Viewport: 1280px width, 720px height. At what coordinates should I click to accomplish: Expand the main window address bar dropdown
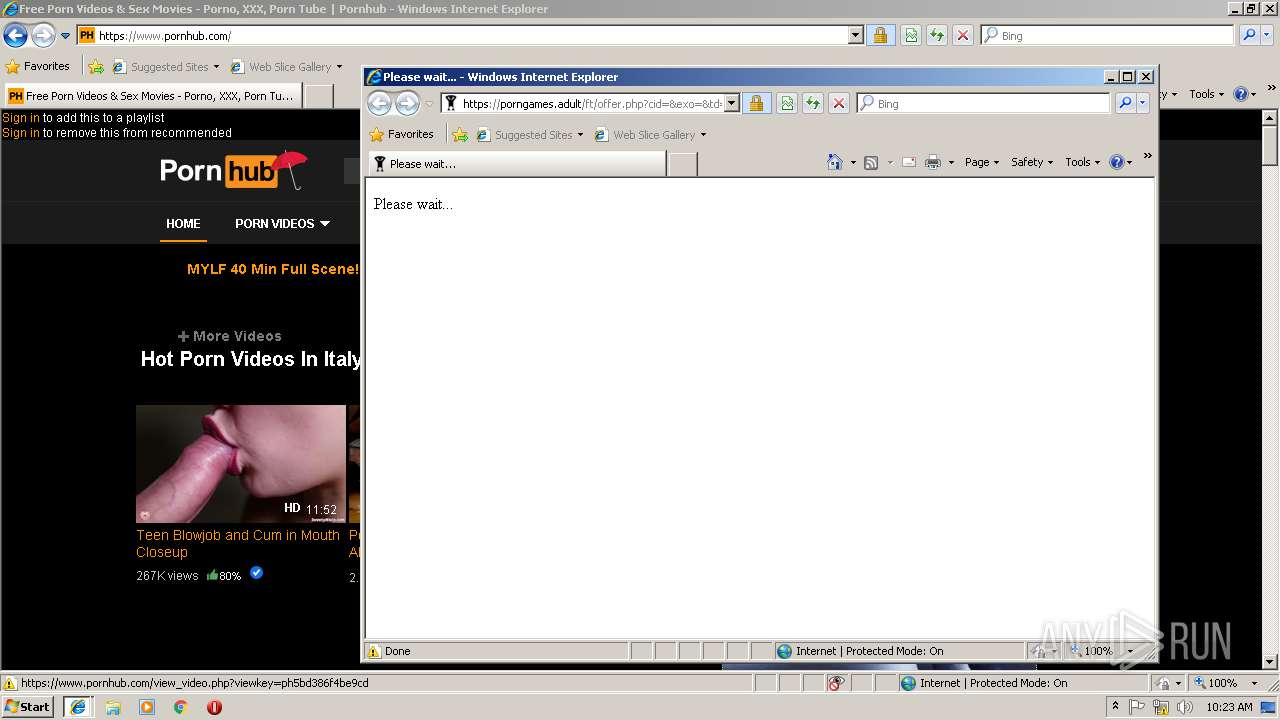point(855,36)
